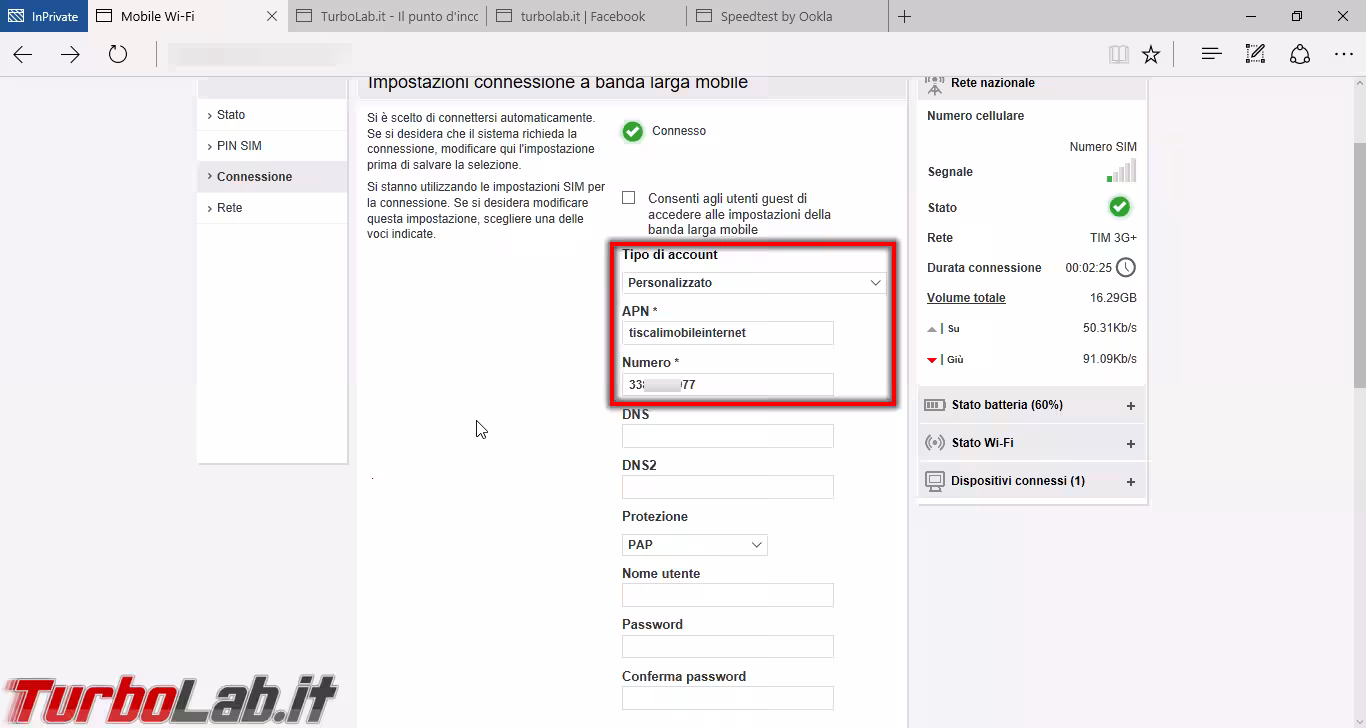Expand the Stato batteria section

[1131, 406]
